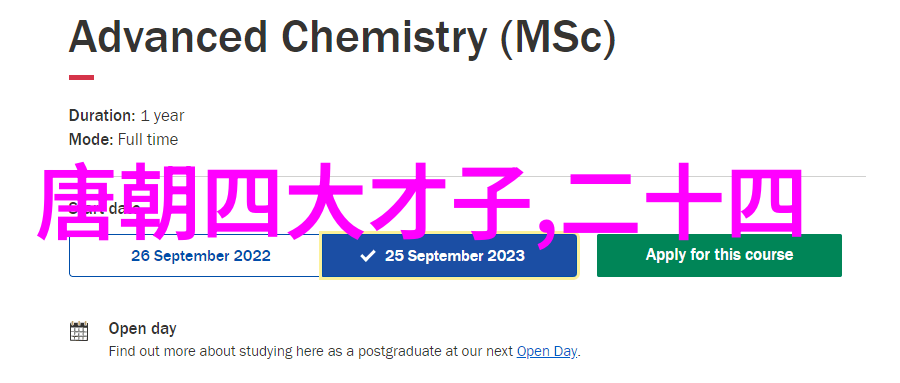Click the pink 唐朝四大才子 overlay text
This screenshot has width=900, height=383.
(x=281, y=201)
